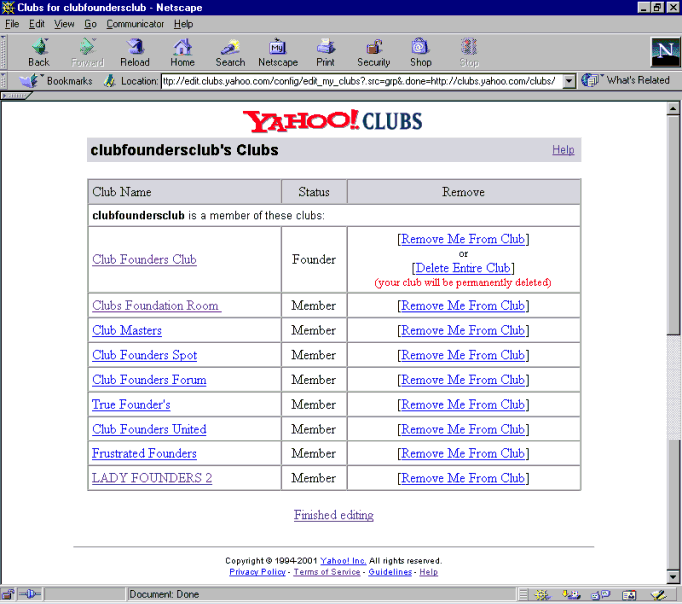Image resolution: width=682 pixels, height=604 pixels.
Task: Collapse the navigation toolbar with its left grip
Action: coord(3,52)
